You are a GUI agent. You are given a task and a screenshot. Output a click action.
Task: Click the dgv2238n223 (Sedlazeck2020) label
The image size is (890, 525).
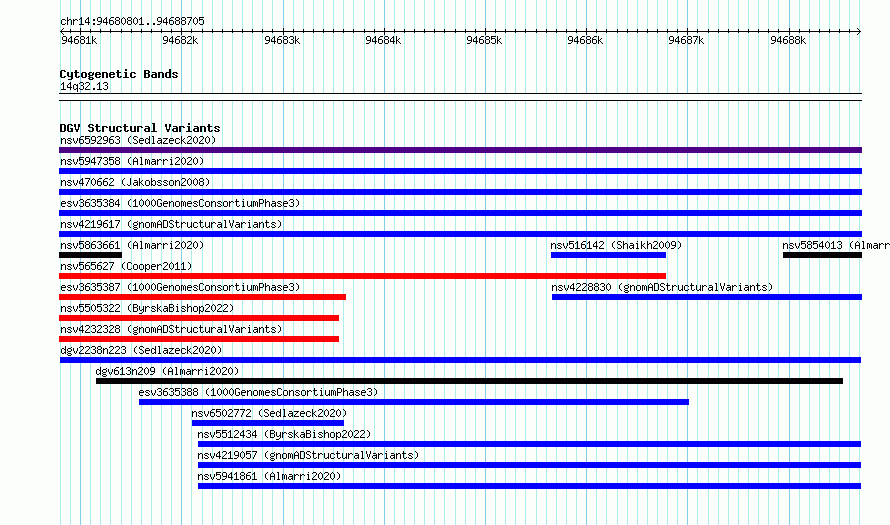[x=141, y=350]
